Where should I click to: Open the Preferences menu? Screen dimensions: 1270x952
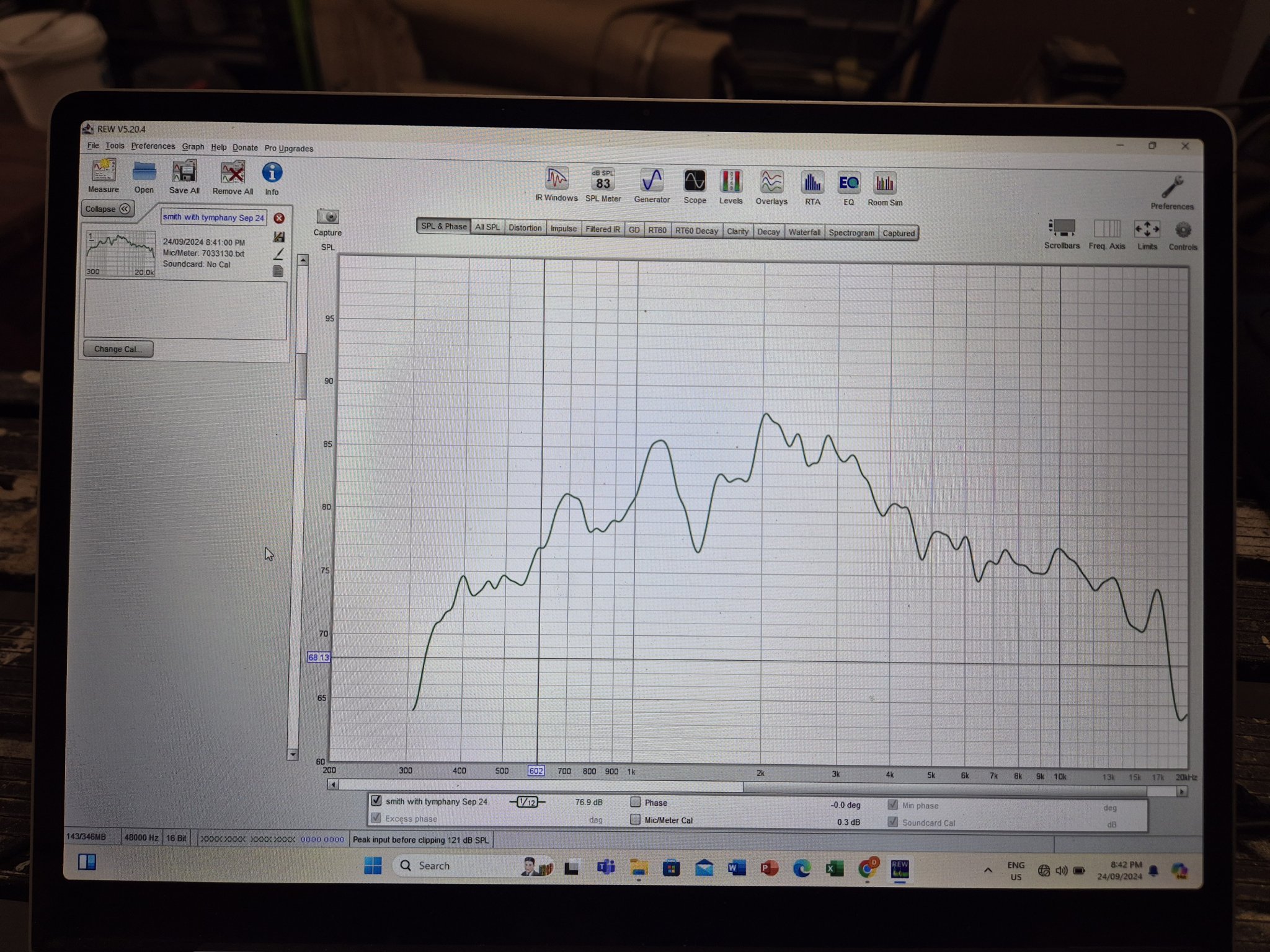click(x=153, y=146)
